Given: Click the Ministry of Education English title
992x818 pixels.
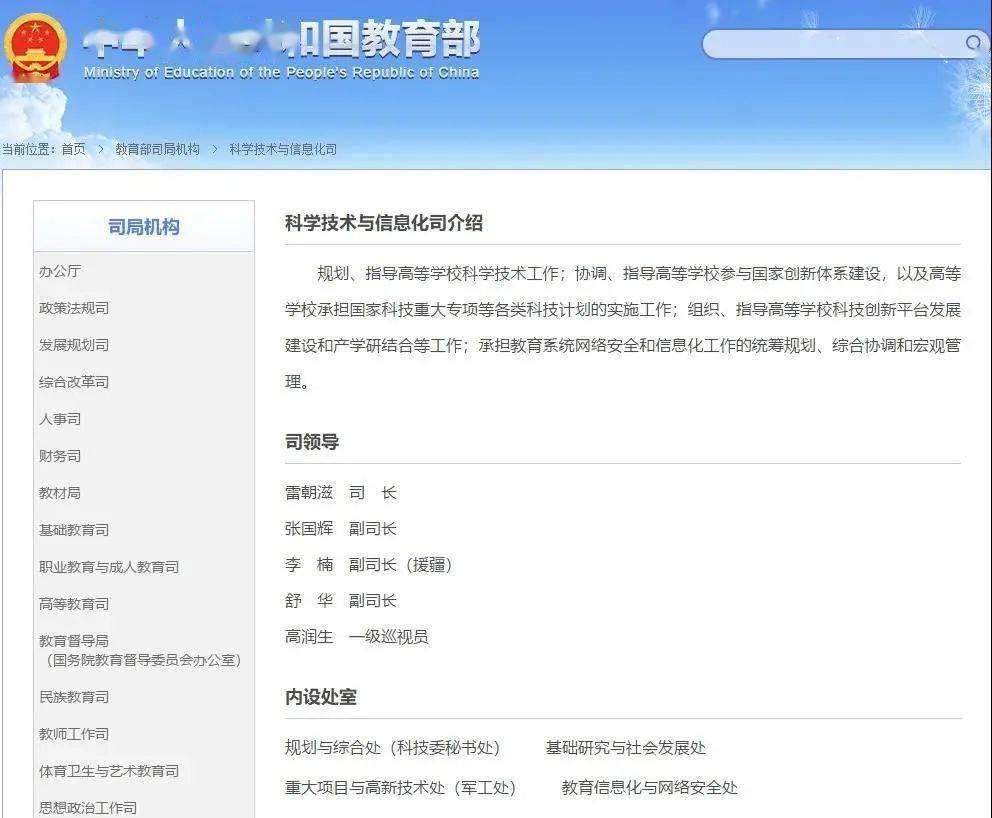Looking at the screenshot, I should click(x=282, y=73).
